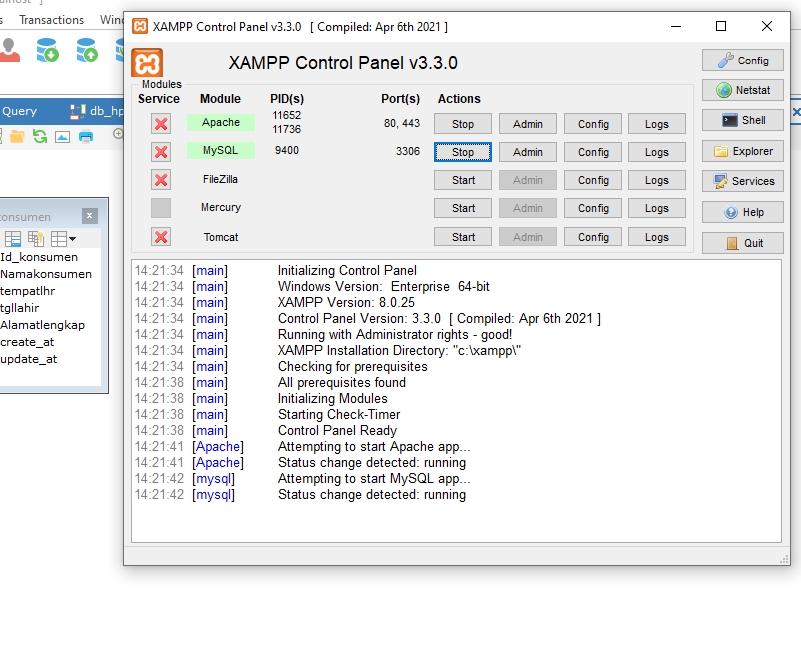
Task: Minimize the XAMPP Control Panel window
Action: (676, 26)
